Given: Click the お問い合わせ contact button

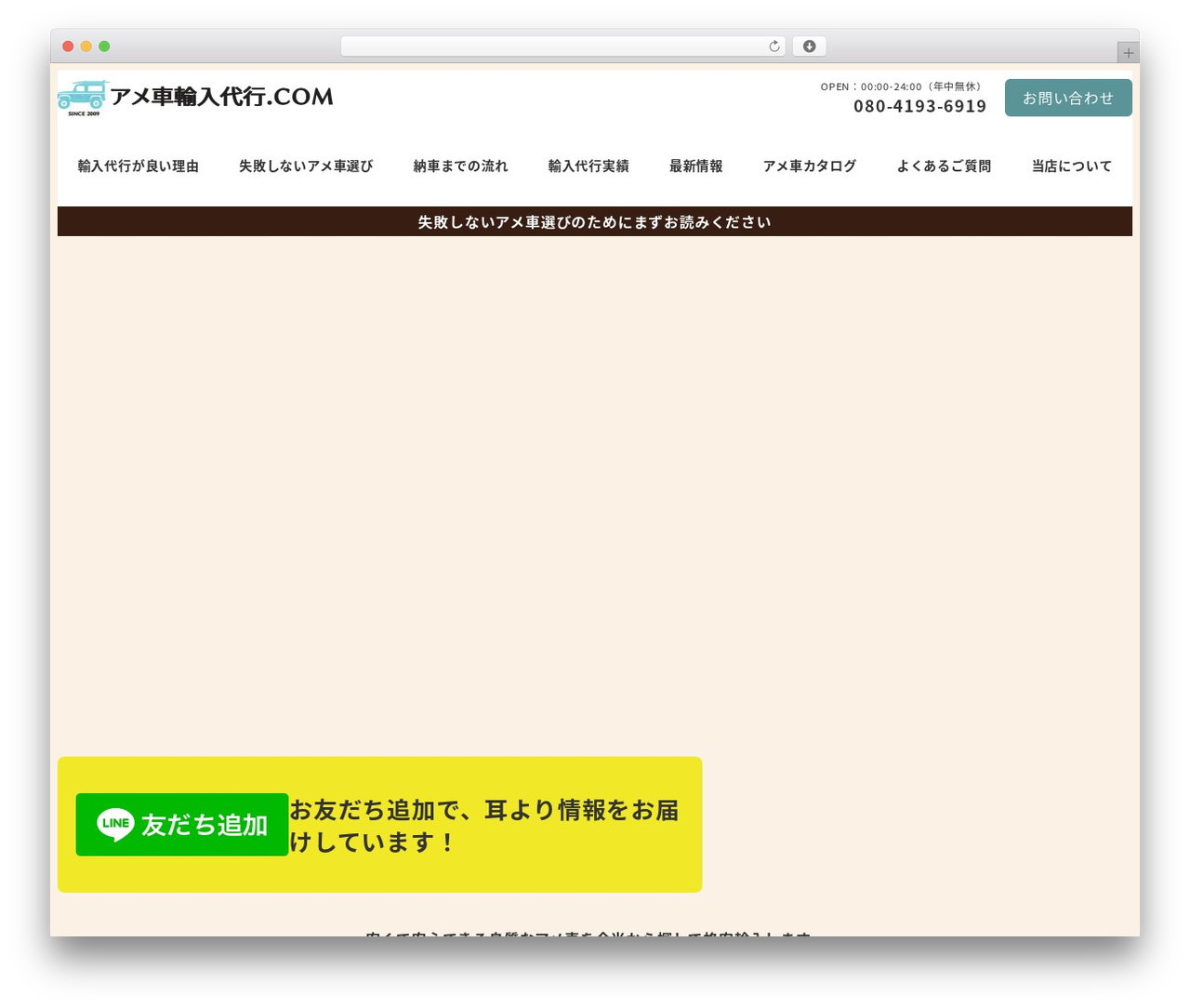Looking at the screenshot, I should tap(1068, 98).
